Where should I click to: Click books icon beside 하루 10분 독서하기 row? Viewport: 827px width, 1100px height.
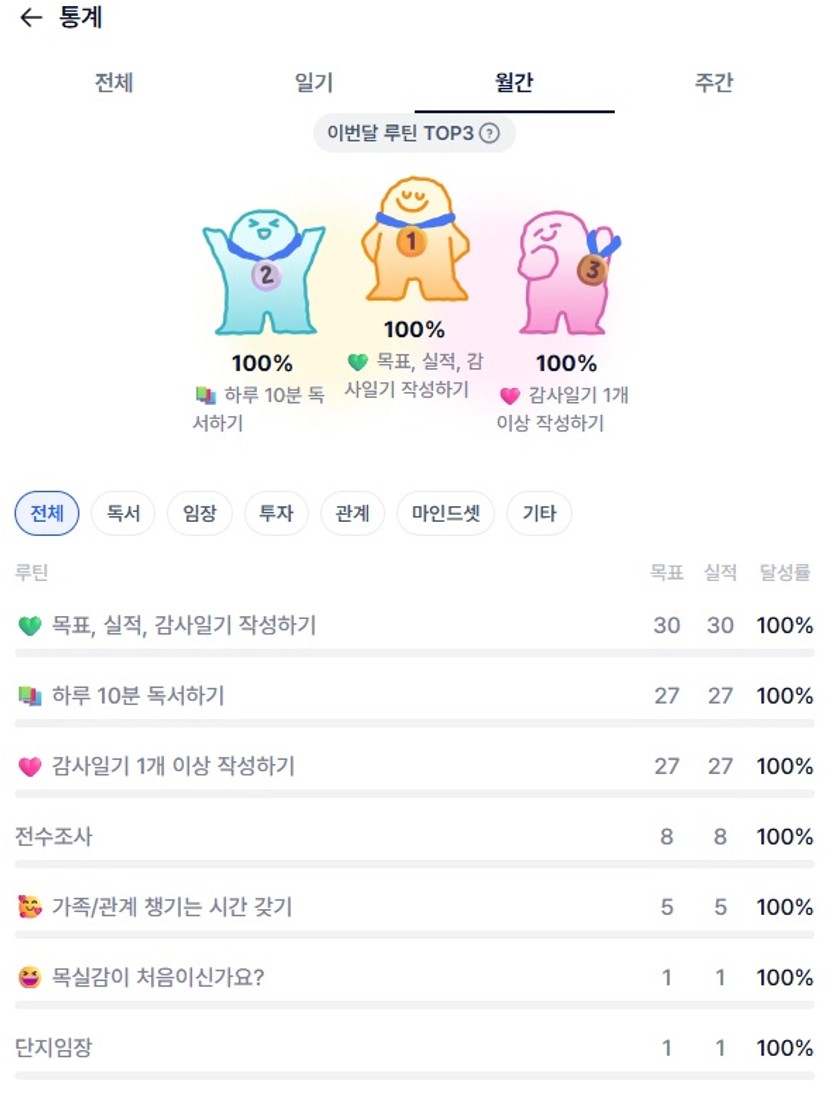point(30,696)
